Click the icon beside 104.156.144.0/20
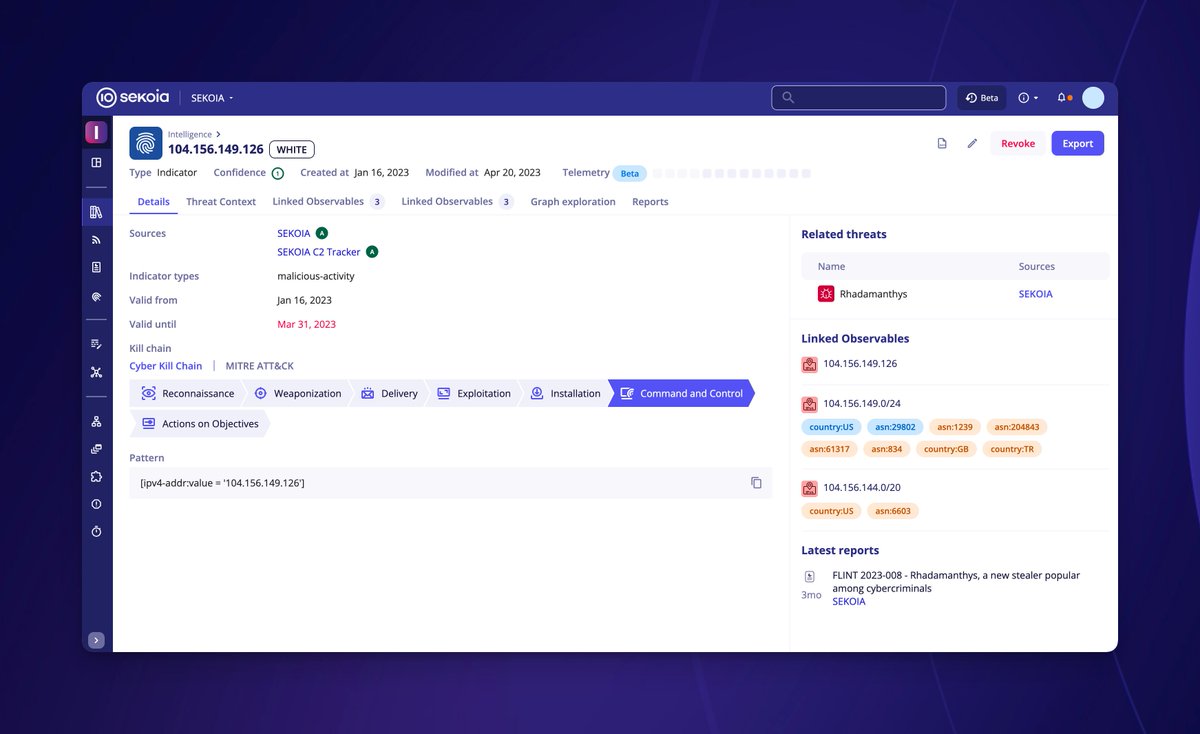The image size is (1200, 734). tap(810, 488)
